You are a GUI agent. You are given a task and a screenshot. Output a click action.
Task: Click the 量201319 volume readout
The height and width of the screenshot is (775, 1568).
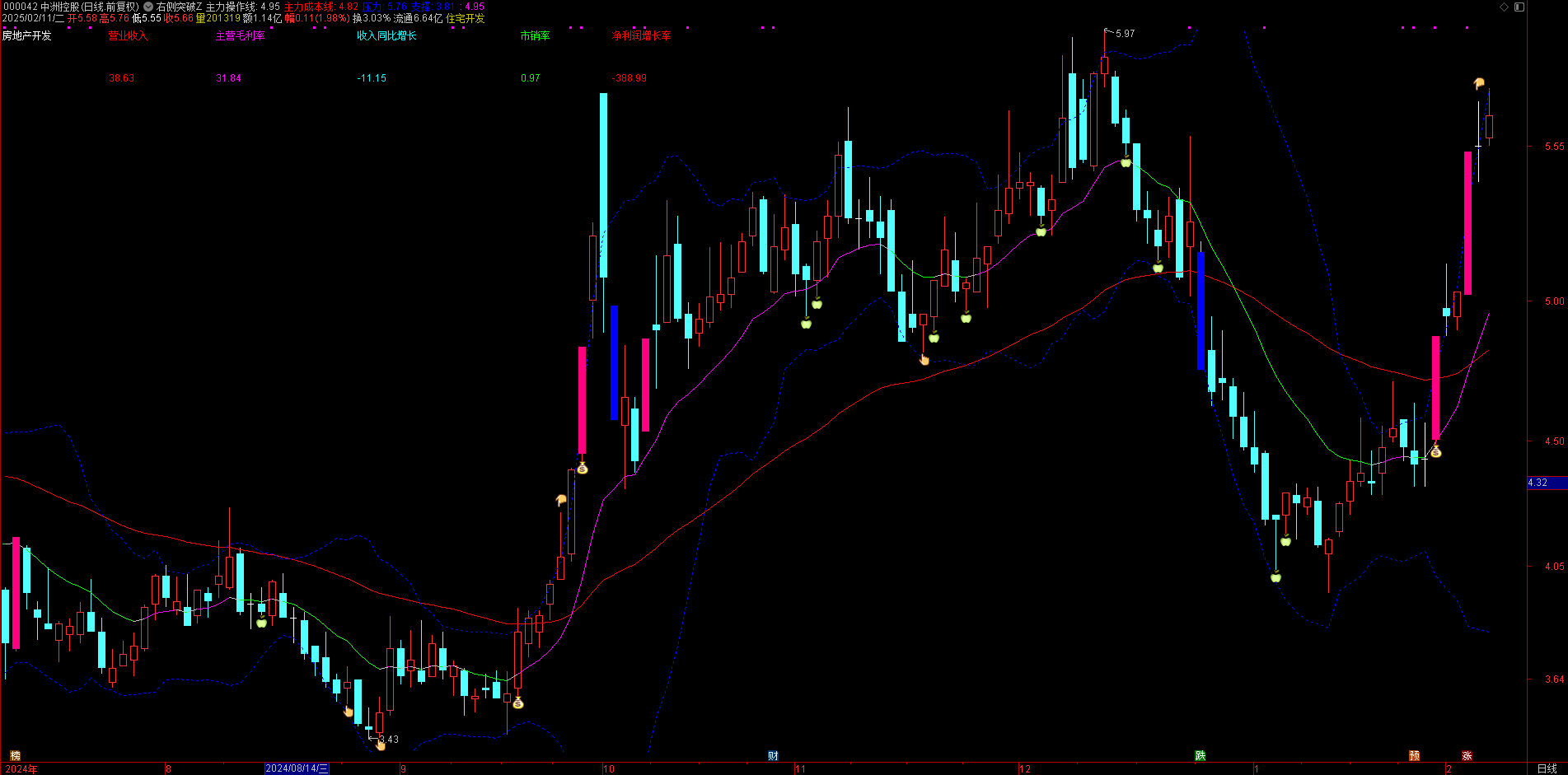[x=218, y=18]
